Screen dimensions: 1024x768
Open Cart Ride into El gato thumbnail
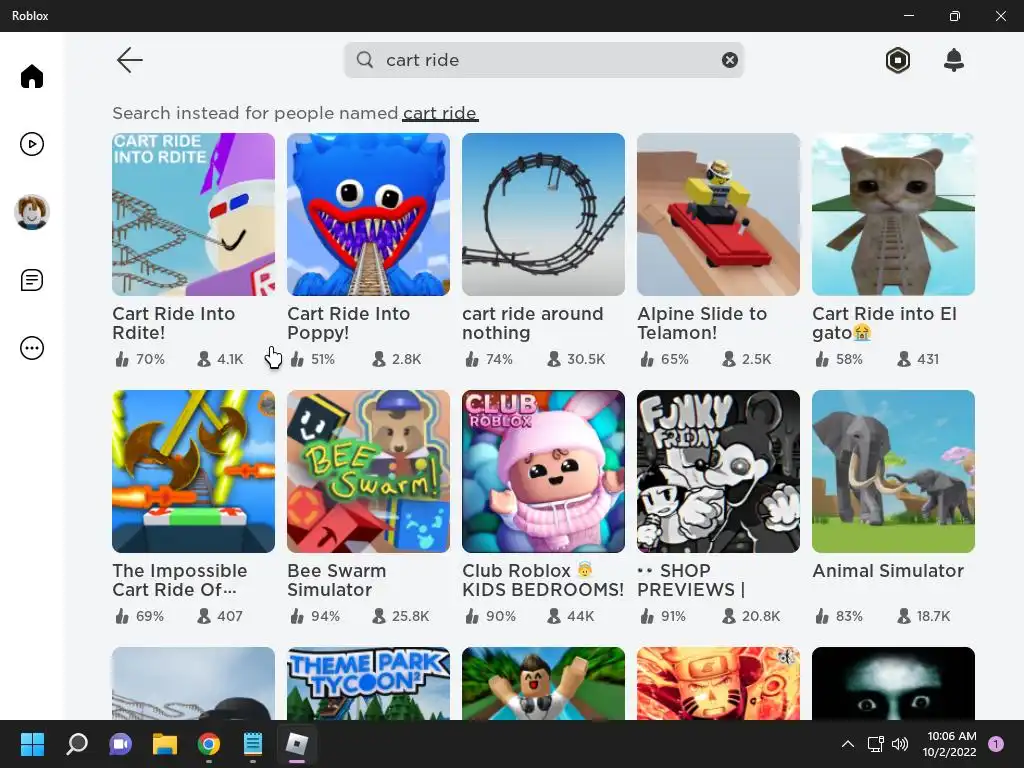coord(893,214)
